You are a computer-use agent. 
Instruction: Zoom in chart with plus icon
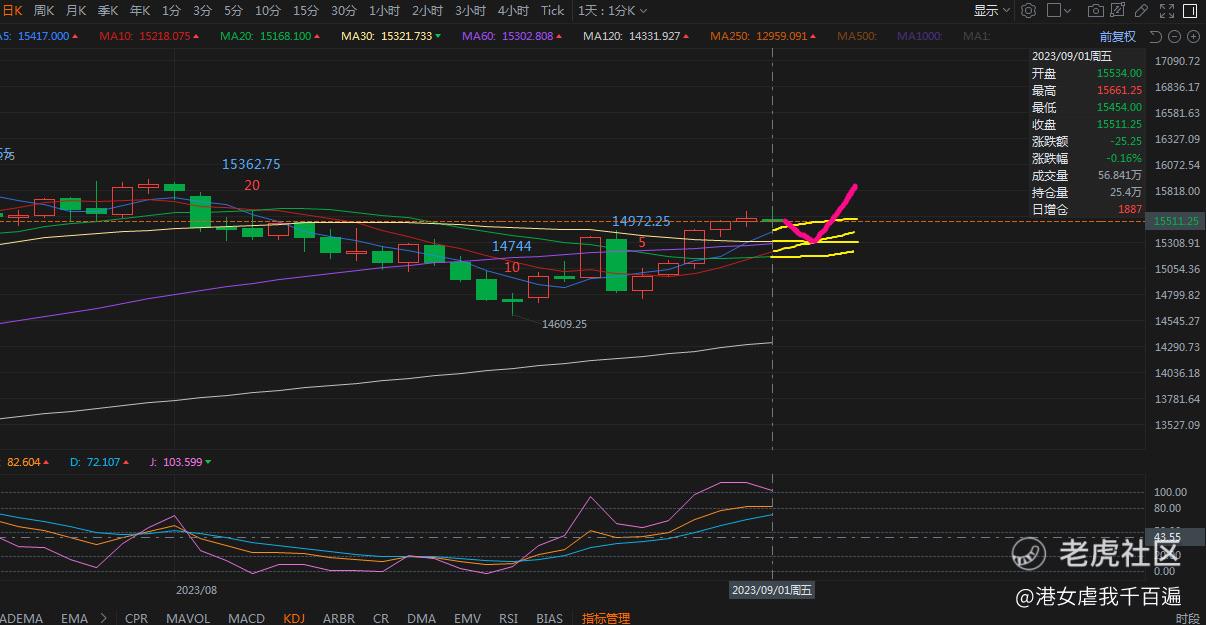[x=1193, y=37]
